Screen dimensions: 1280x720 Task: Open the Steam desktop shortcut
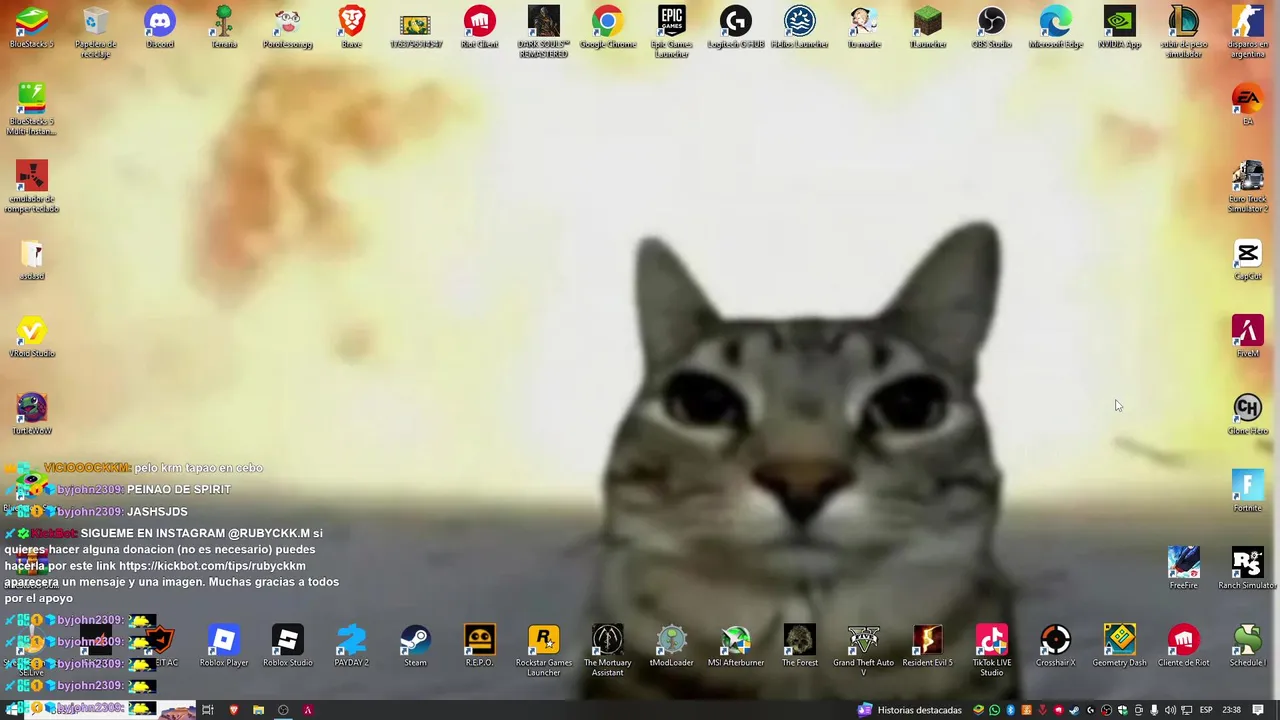(416, 646)
